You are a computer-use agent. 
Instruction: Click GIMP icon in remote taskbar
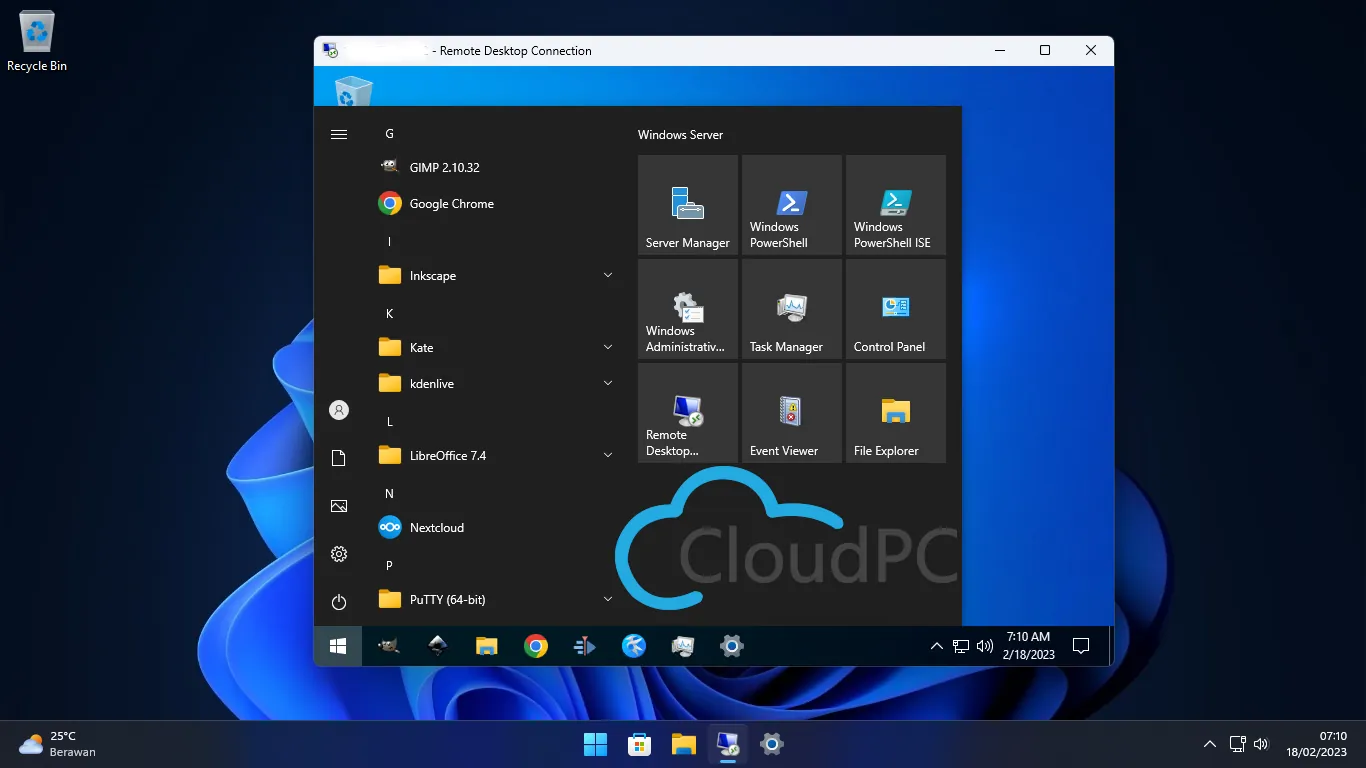click(x=388, y=646)
